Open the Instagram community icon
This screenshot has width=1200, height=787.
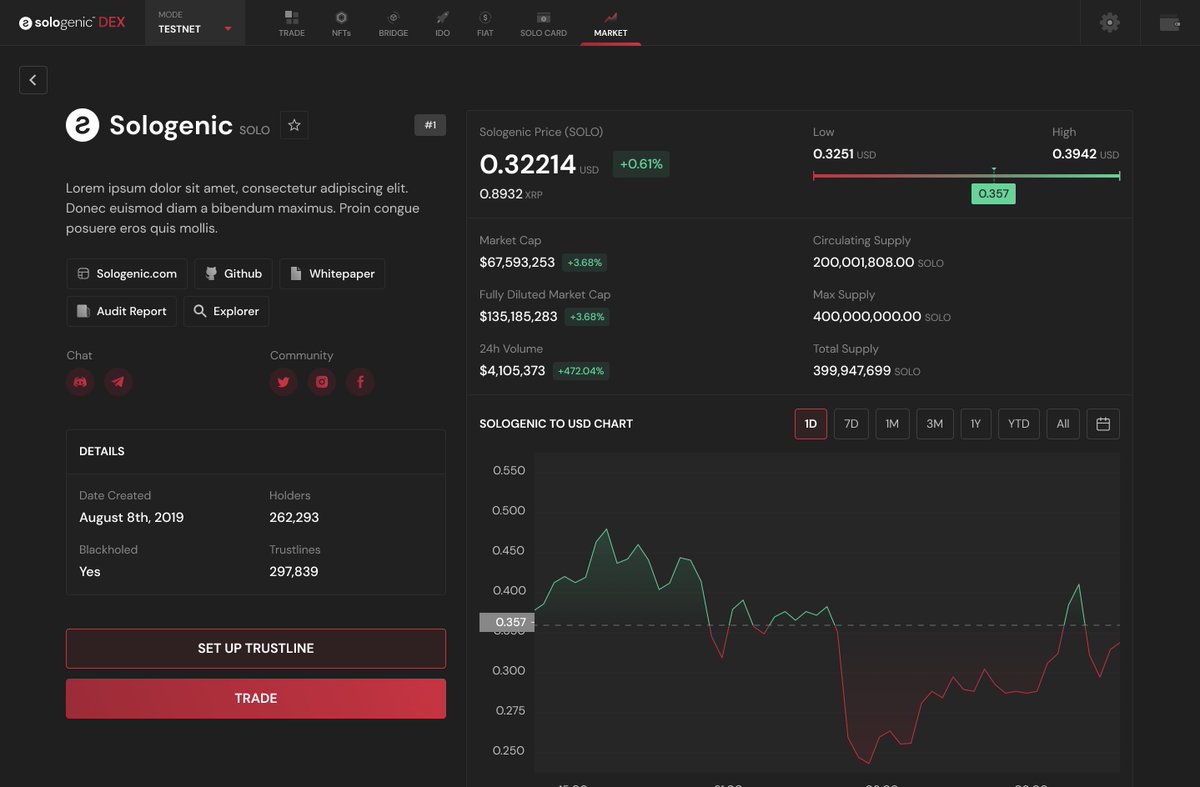322,381
